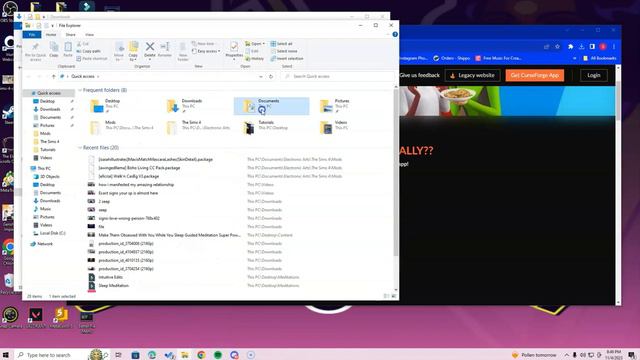Click Quick access in the address bar
Image resolution: width=640 pixels, height=360 pixels.
coord(83,76)
